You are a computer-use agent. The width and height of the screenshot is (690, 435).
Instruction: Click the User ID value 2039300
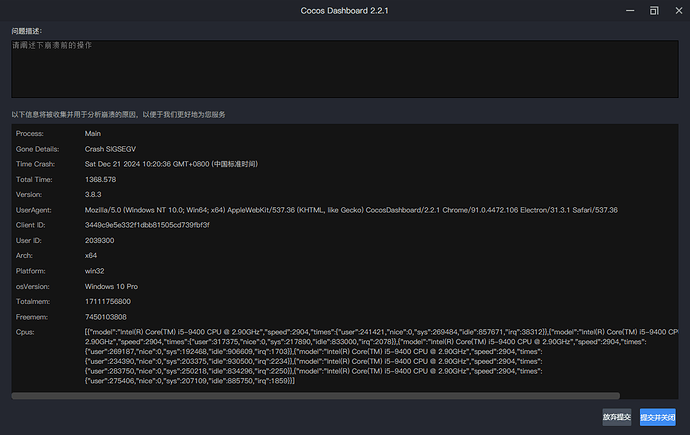point(101,240)
